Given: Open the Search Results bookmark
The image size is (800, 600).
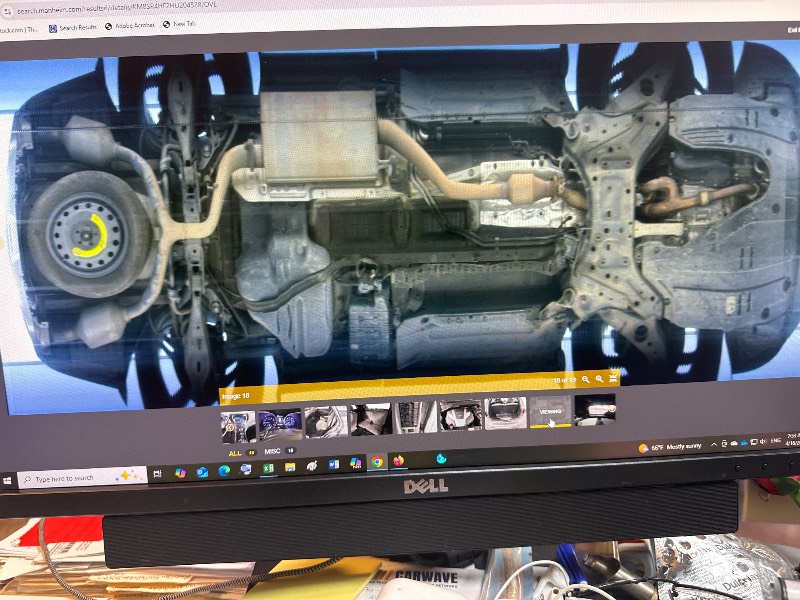Looking at the screenshot, I should (72, 28).
